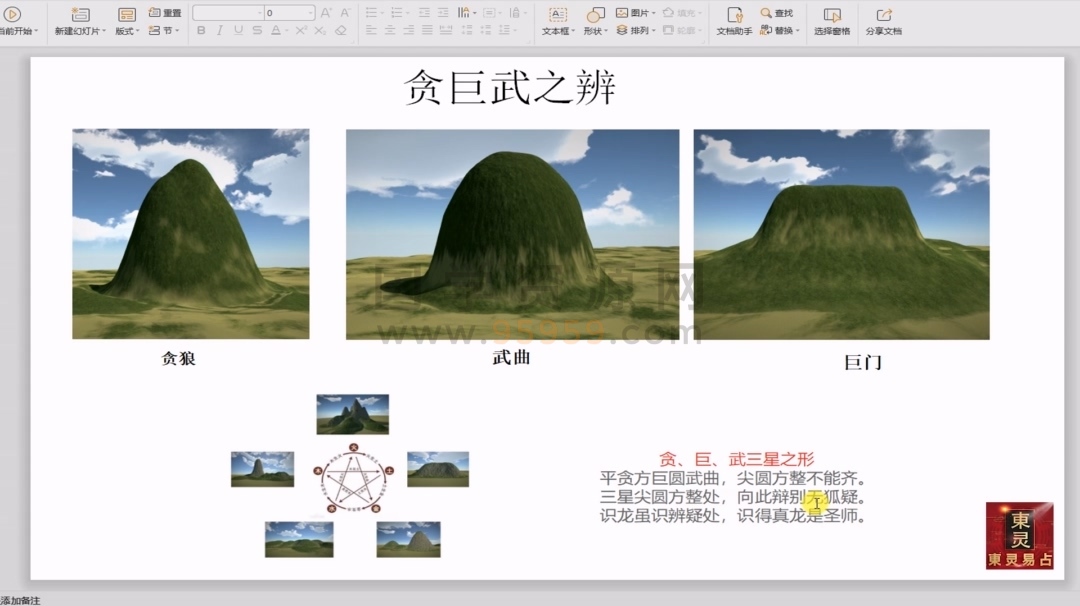
Task: Select the five-elements pentagram diagram
Action: coord(353,479)
